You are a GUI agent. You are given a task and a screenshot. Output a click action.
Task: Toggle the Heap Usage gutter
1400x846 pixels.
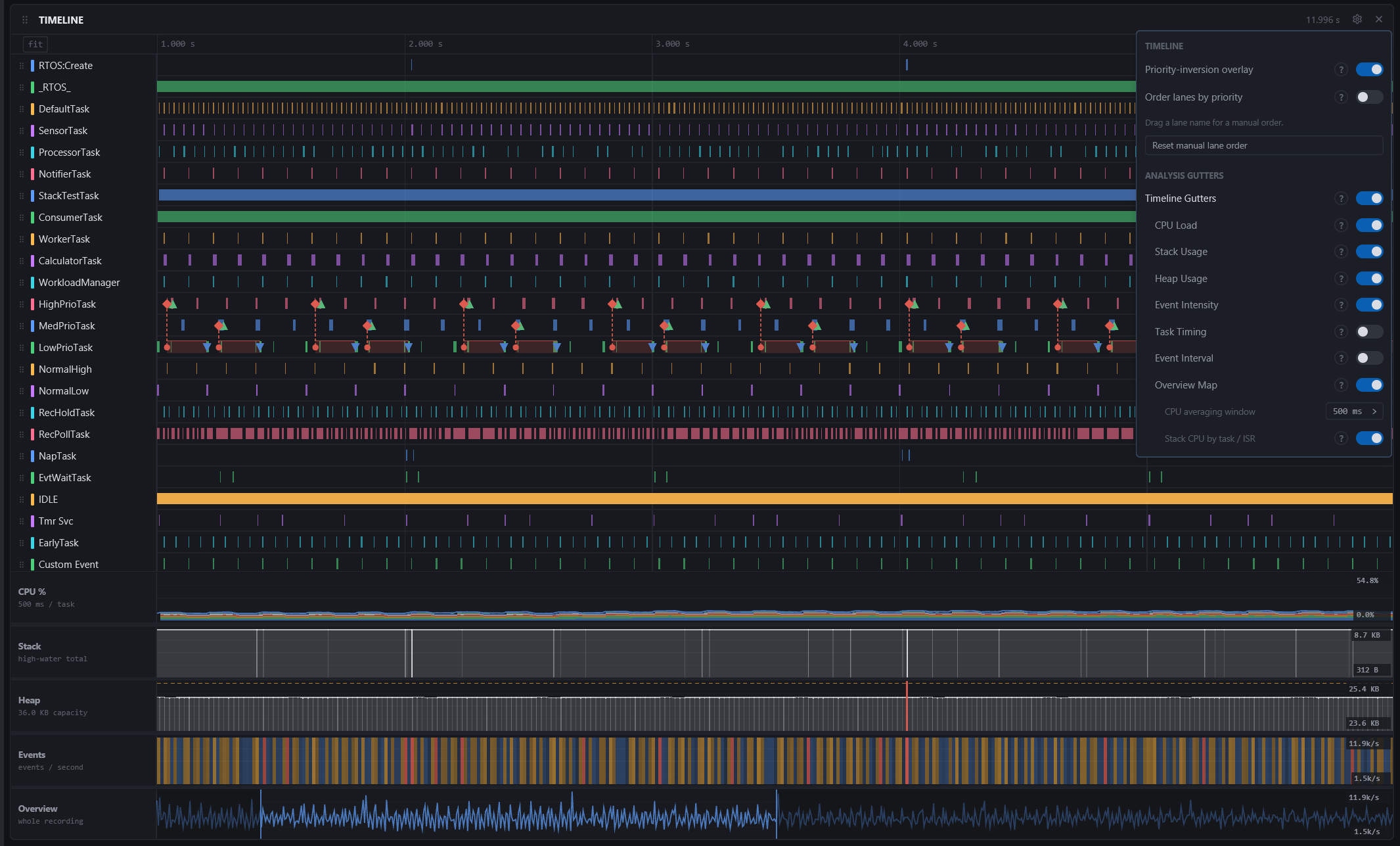pos(1370,279)
